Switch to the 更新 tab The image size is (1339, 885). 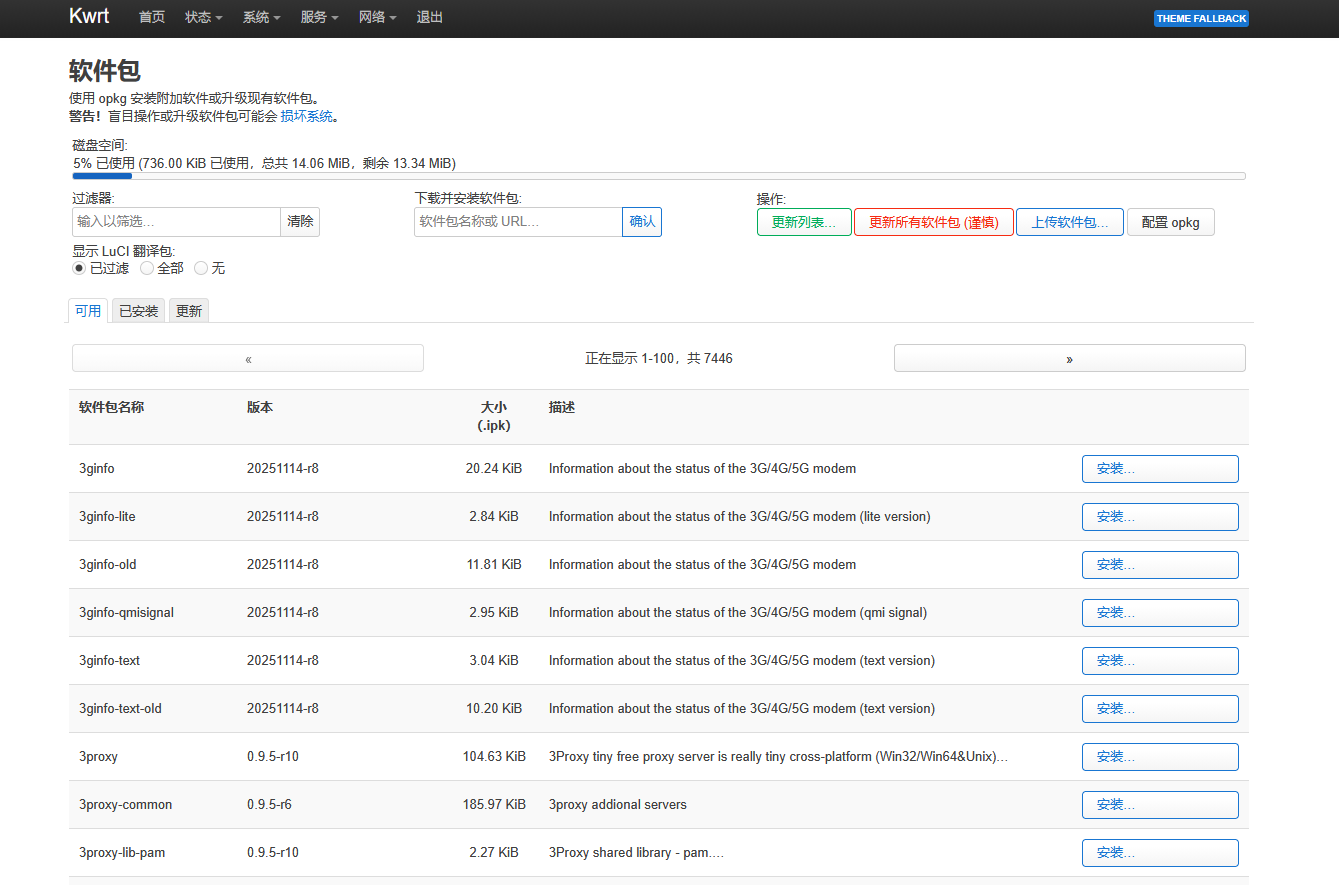tap(188, 310)
